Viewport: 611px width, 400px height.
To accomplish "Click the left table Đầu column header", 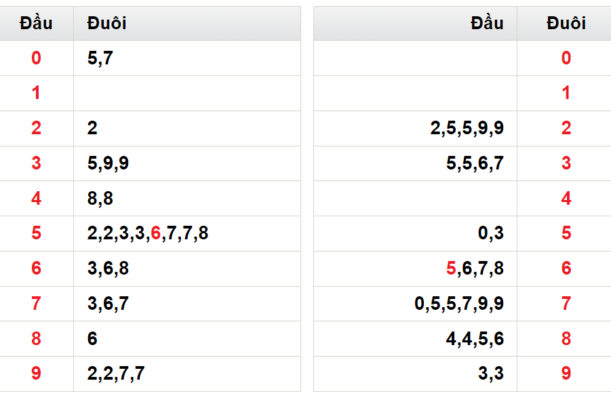I will (36, 23).
